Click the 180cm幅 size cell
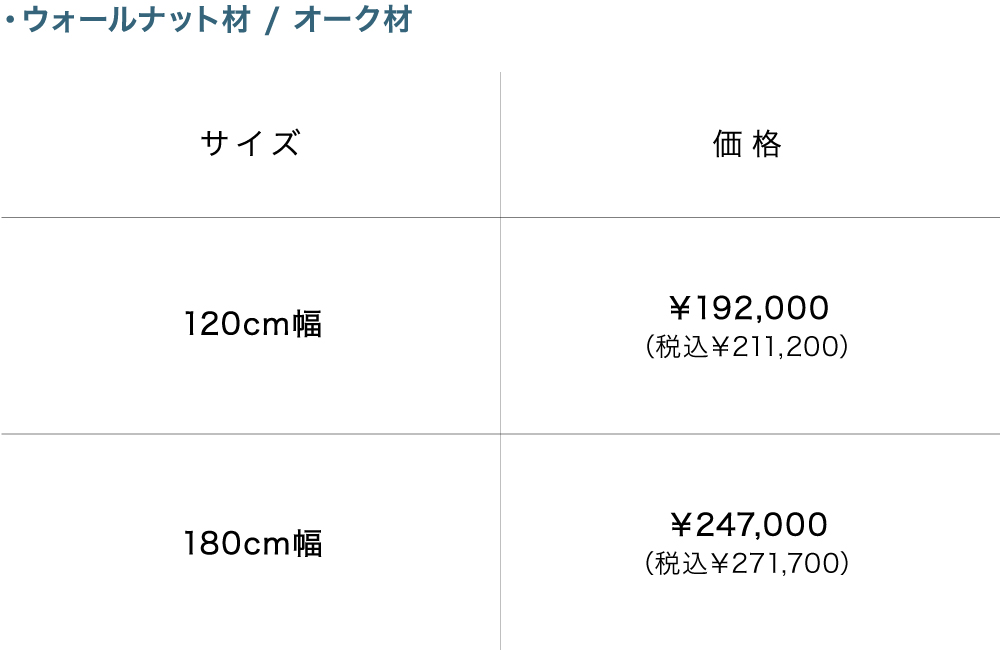 [253, 544]
